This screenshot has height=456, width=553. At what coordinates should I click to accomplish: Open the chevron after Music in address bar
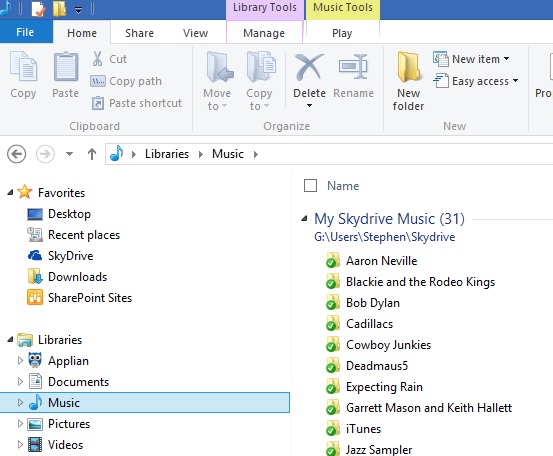(256, 154)
